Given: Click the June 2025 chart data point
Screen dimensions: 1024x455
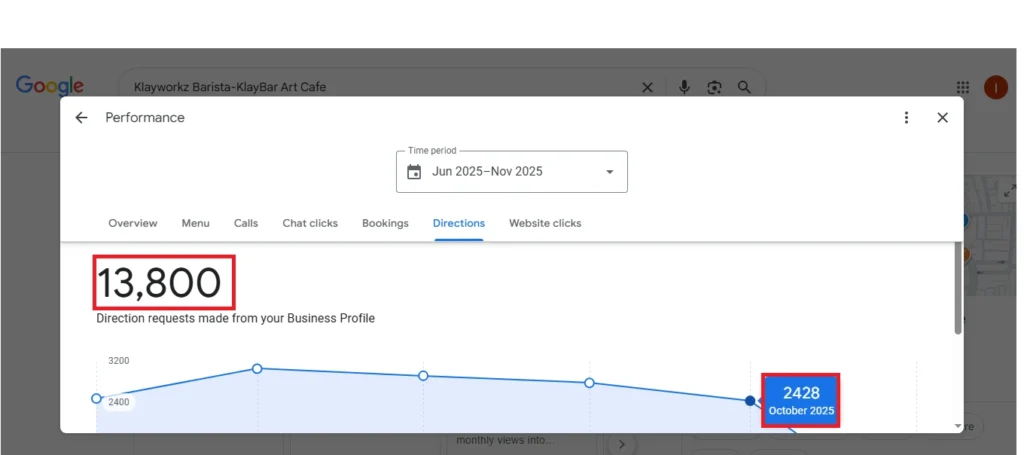Looking at the screenshot, I should pyautogui.click(x=97, y=398).
